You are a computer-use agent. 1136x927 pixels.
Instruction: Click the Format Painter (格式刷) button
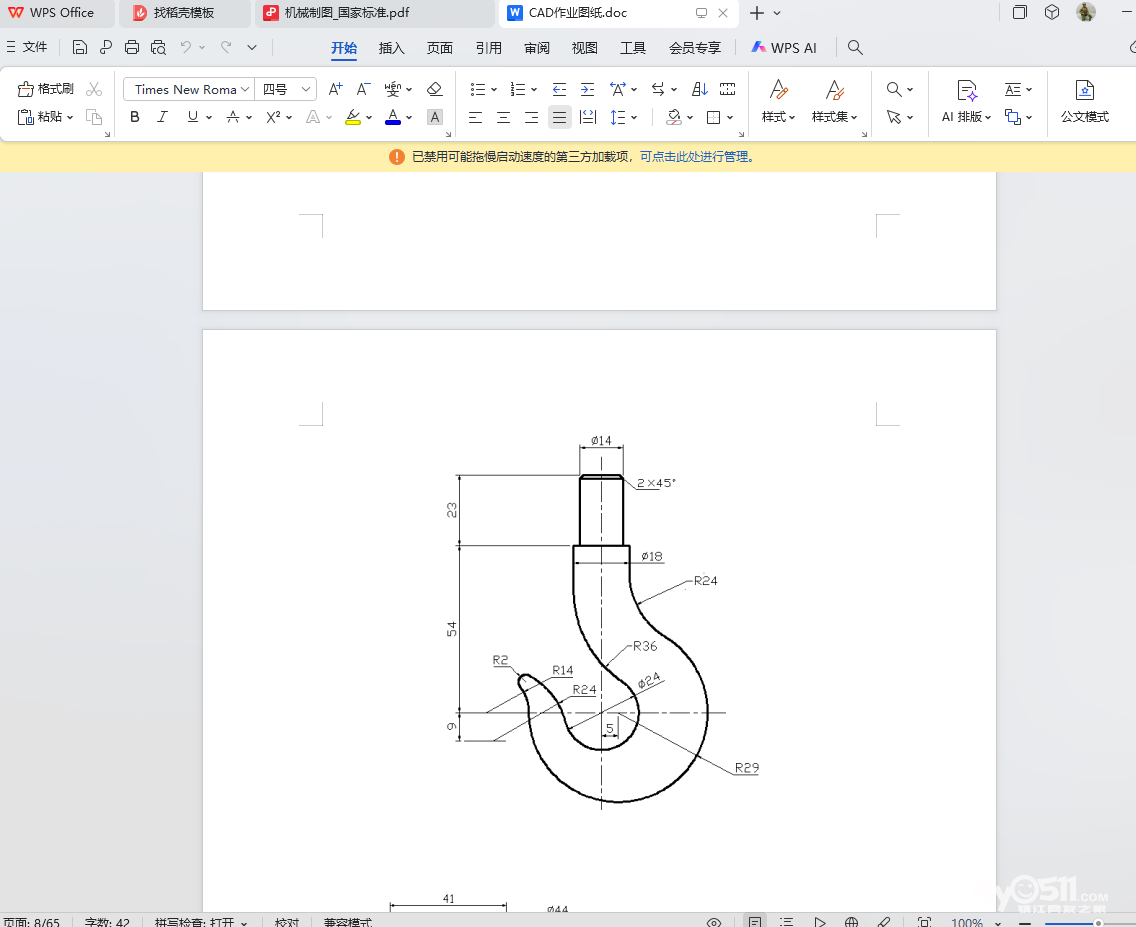click(x=46, y=89)
